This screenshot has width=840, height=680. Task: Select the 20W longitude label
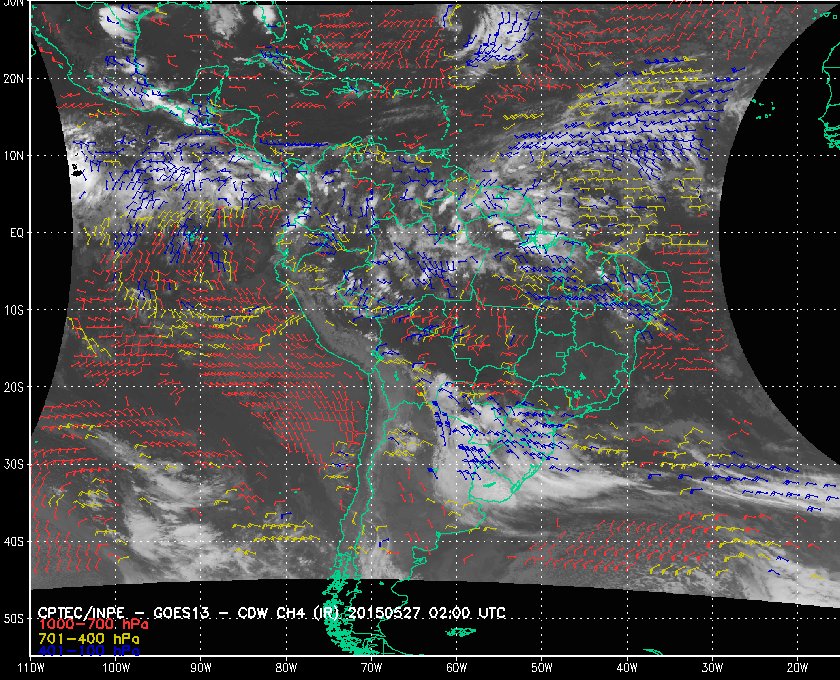797,668
